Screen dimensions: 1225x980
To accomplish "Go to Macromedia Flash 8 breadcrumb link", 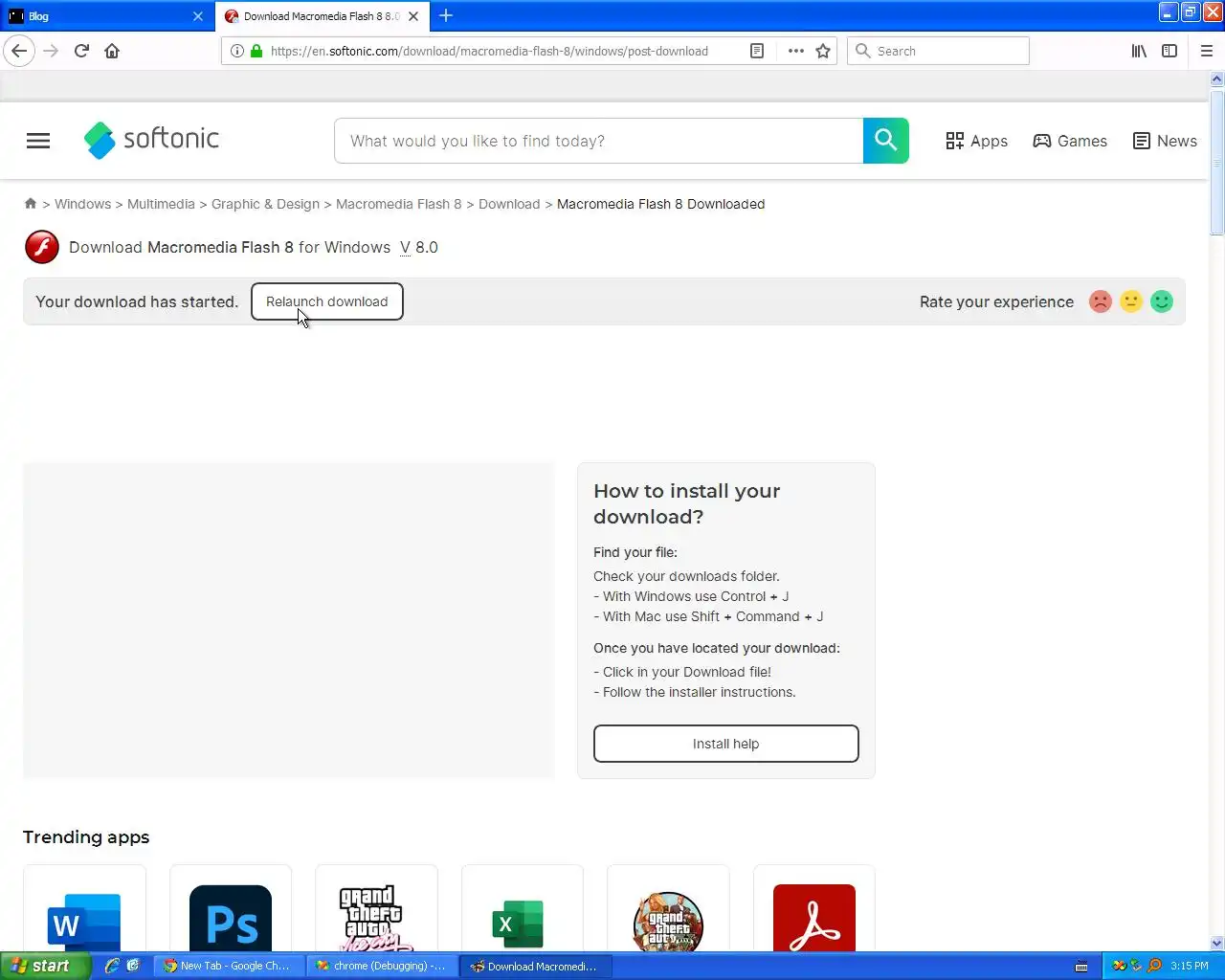I will coord(399,204).
